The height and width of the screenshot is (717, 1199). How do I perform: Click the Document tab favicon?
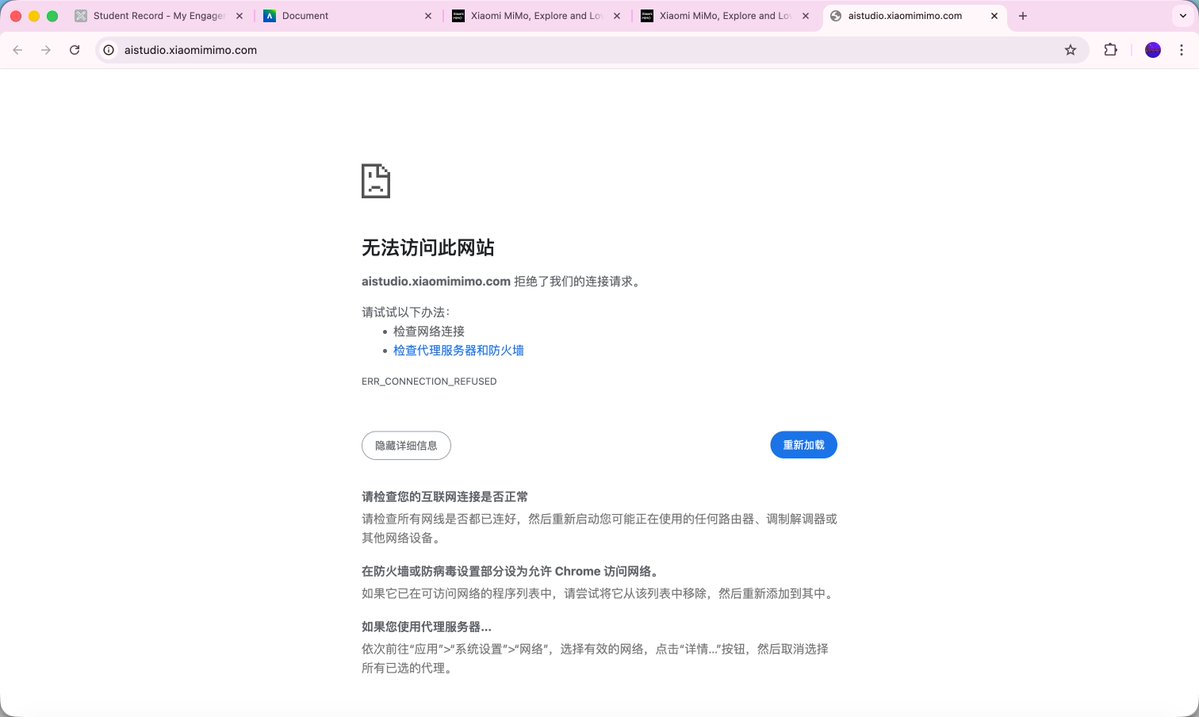[x=269, y=15]
